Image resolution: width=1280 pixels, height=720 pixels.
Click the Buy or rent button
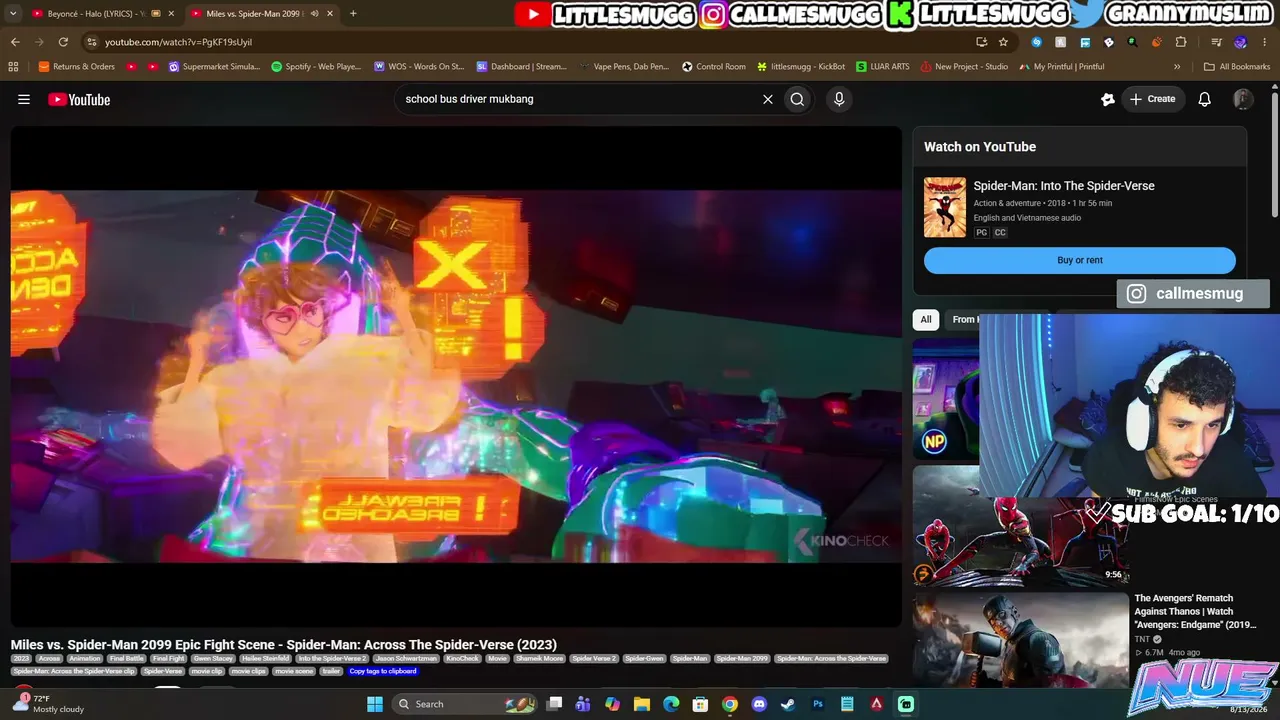[1080, 260]
